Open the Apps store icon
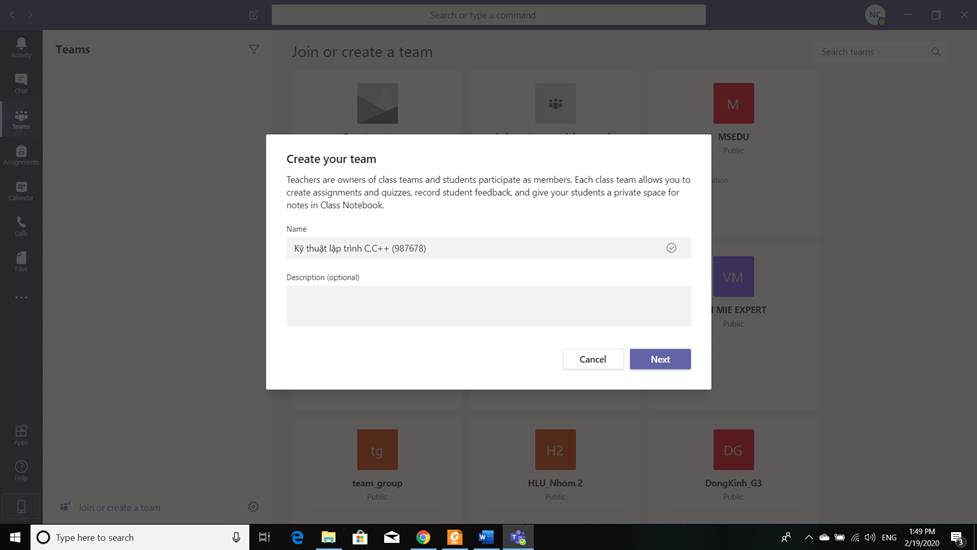 pyautogui.click(x=21, y=434)
